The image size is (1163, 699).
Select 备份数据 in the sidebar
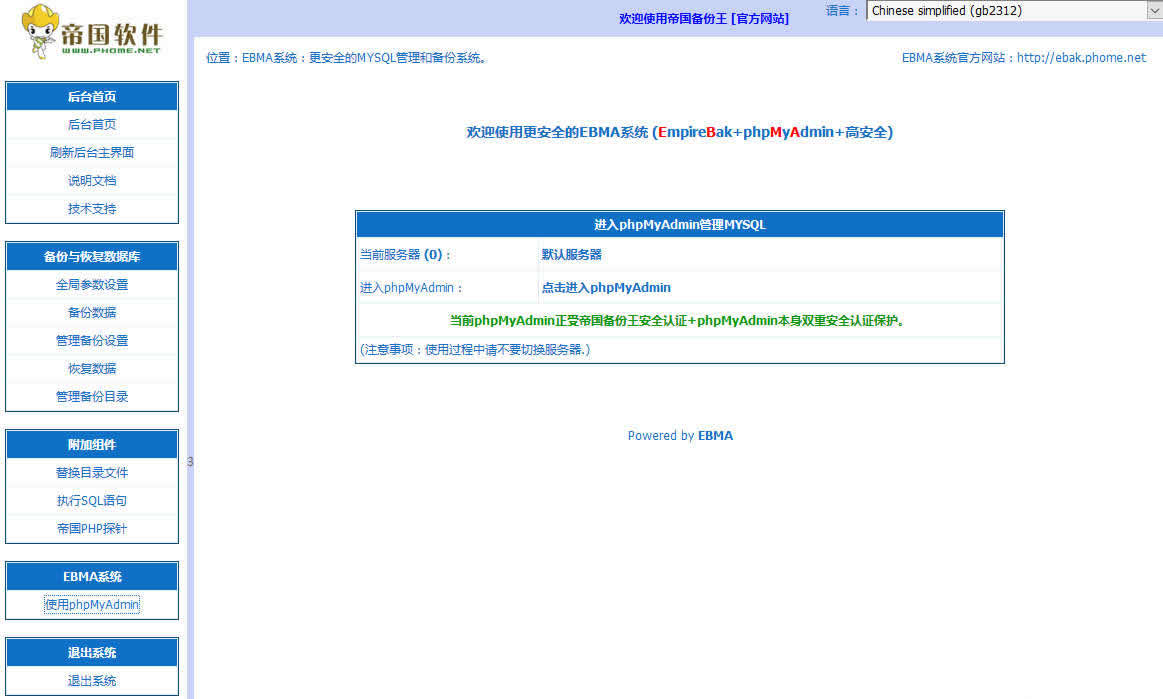pyautogui.click(x=92, y=312)
